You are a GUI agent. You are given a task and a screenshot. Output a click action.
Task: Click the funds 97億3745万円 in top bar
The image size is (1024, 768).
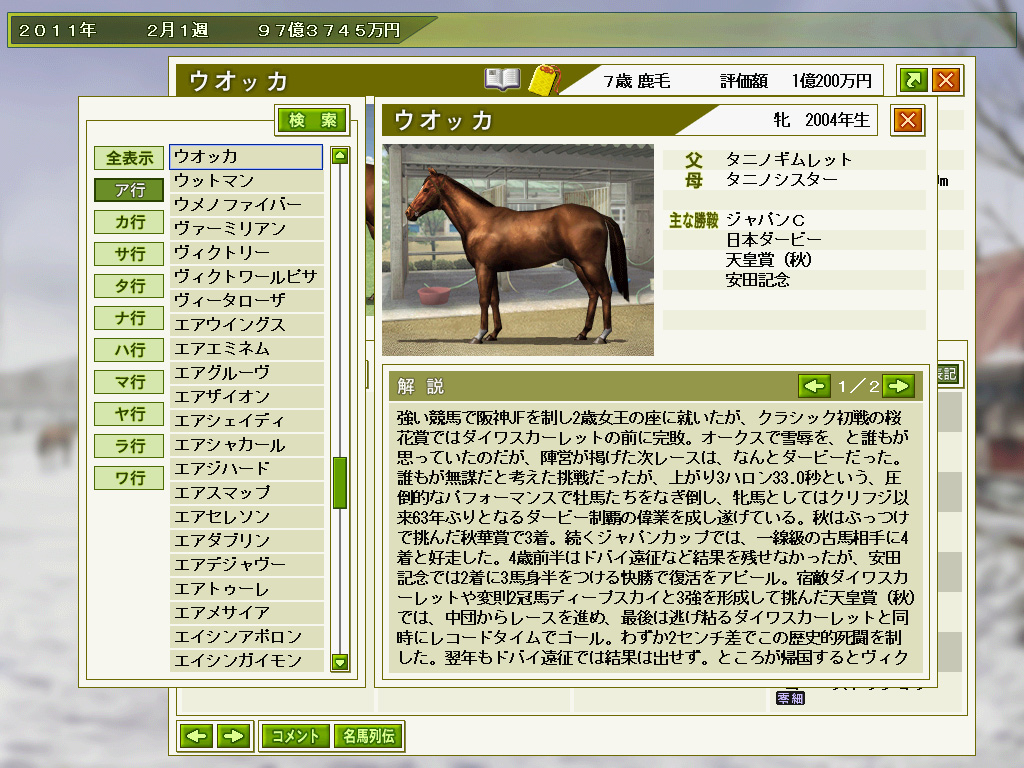pyautogui.click(x=329, y=31)
